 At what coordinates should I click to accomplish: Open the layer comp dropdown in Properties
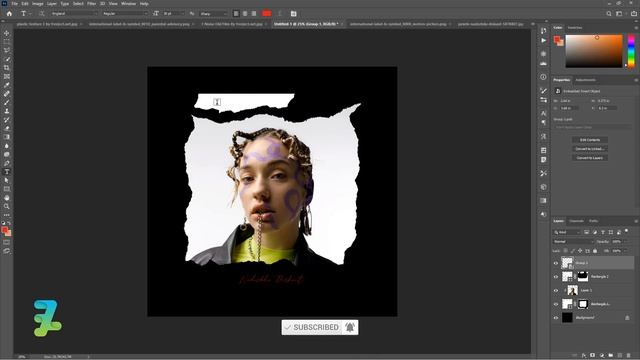[x=593, y=127]
